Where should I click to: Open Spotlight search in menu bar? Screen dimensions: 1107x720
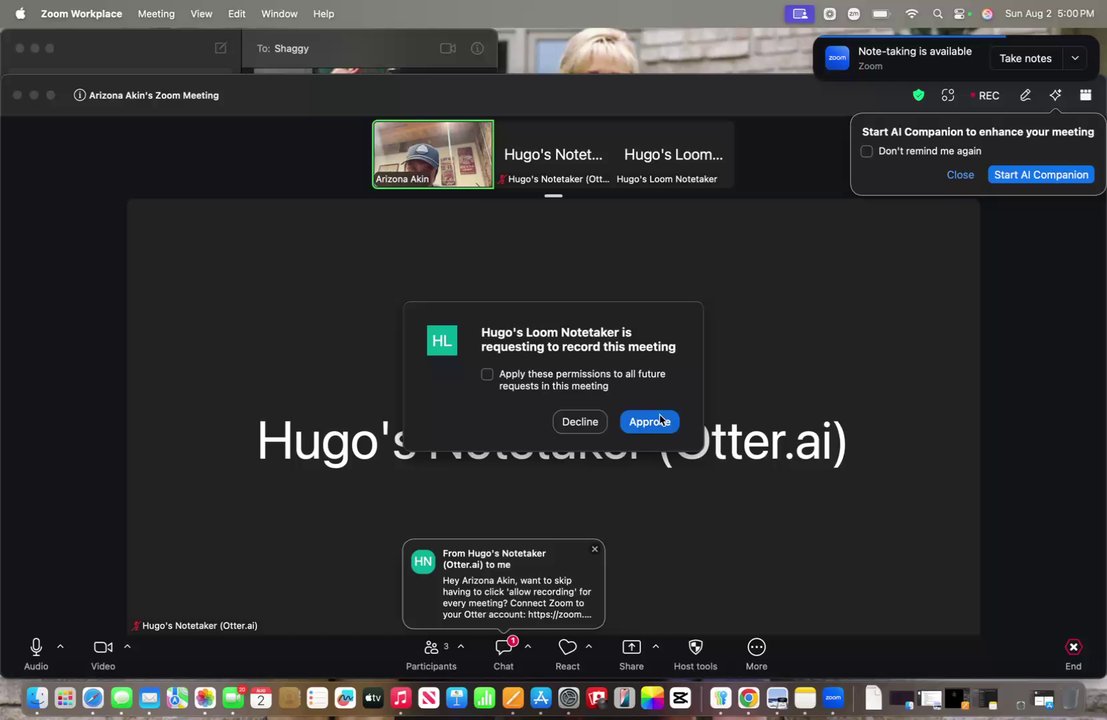pos(938,14)
